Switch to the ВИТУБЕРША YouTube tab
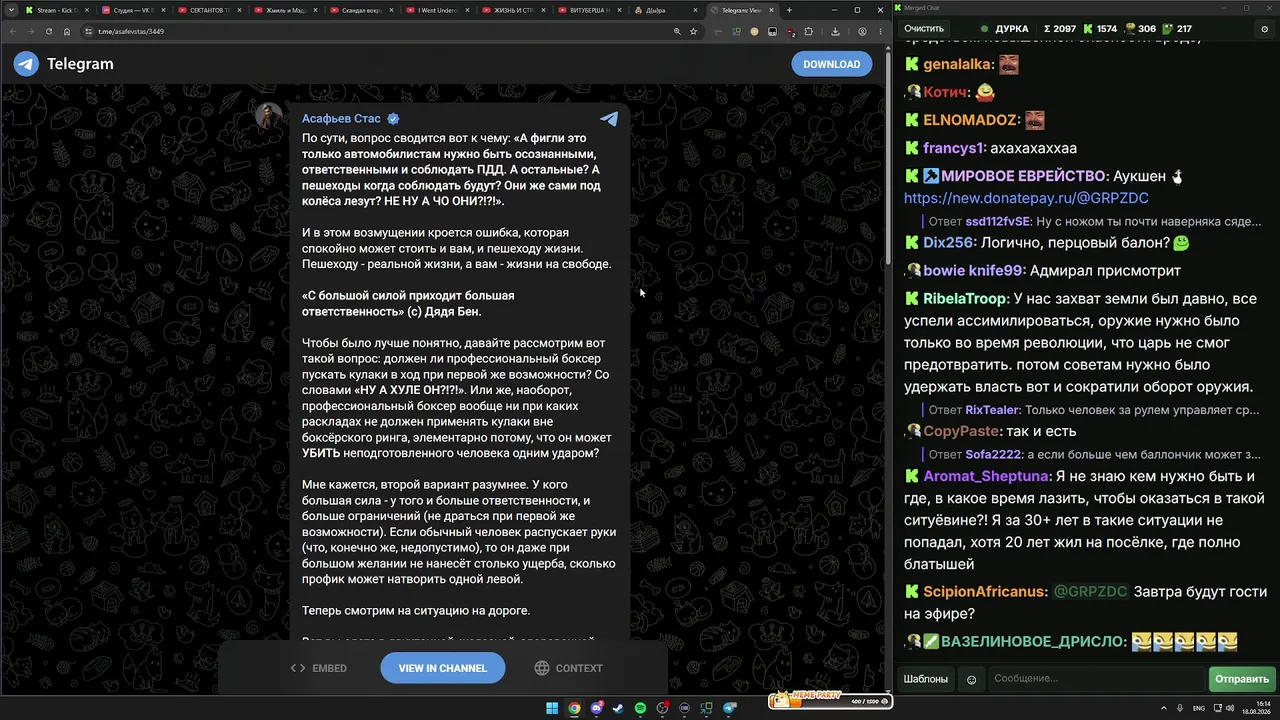 pos(588,10)
